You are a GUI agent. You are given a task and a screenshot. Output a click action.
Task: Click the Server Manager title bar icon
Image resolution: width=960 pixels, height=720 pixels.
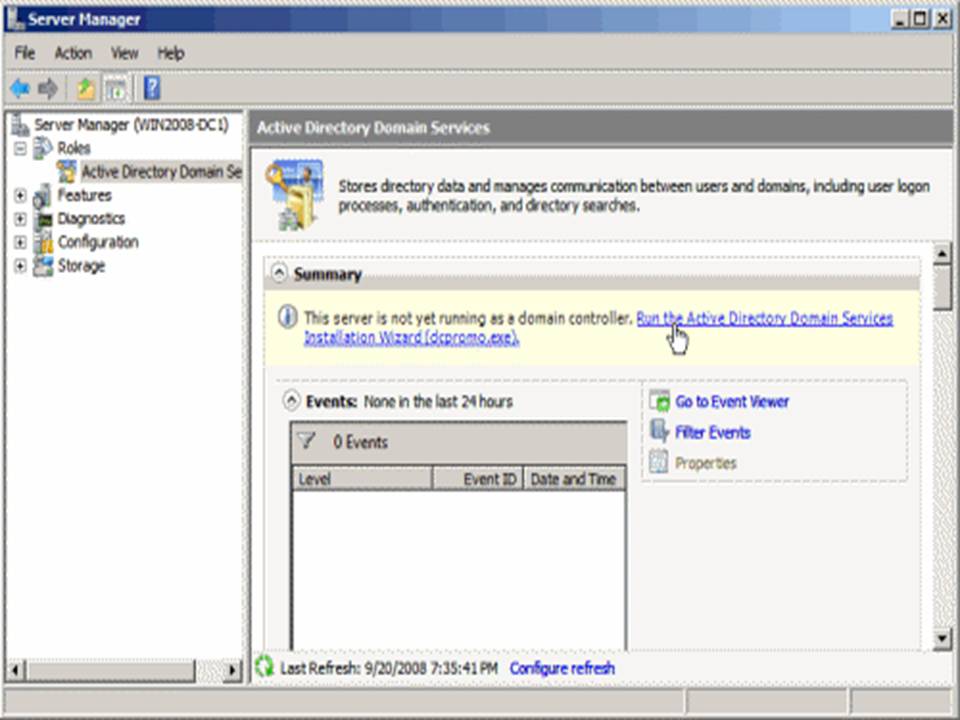(15, 19)
